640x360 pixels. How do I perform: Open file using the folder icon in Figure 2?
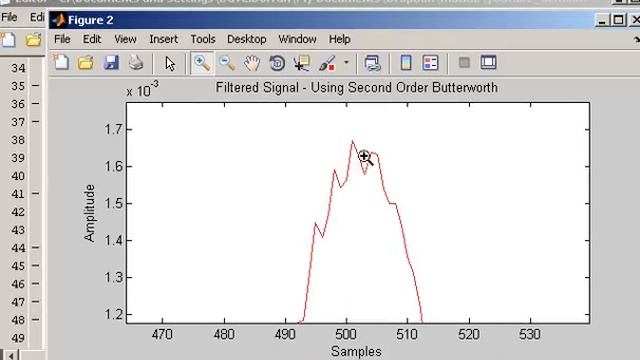86,63
